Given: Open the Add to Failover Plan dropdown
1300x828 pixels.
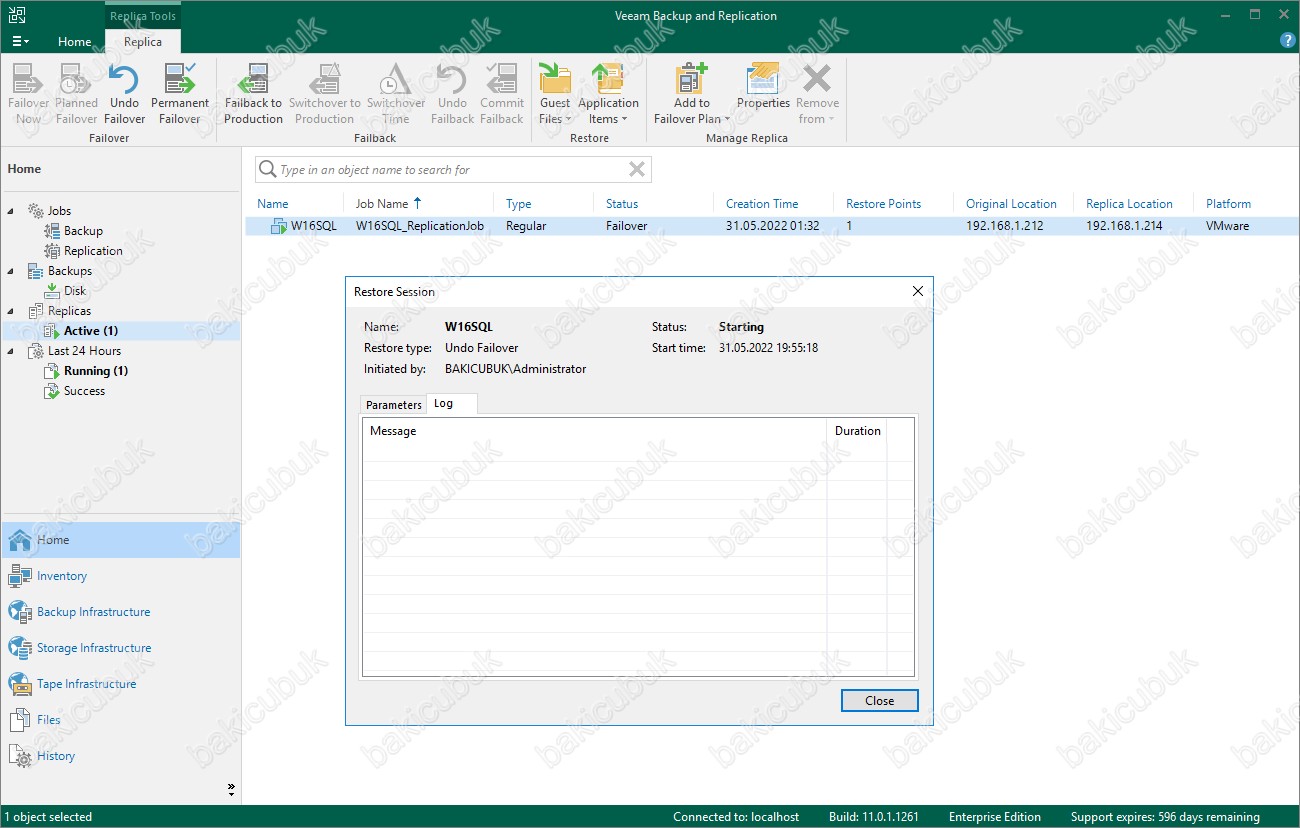Looking at the screenshot, I should click(x=691, y=94).
